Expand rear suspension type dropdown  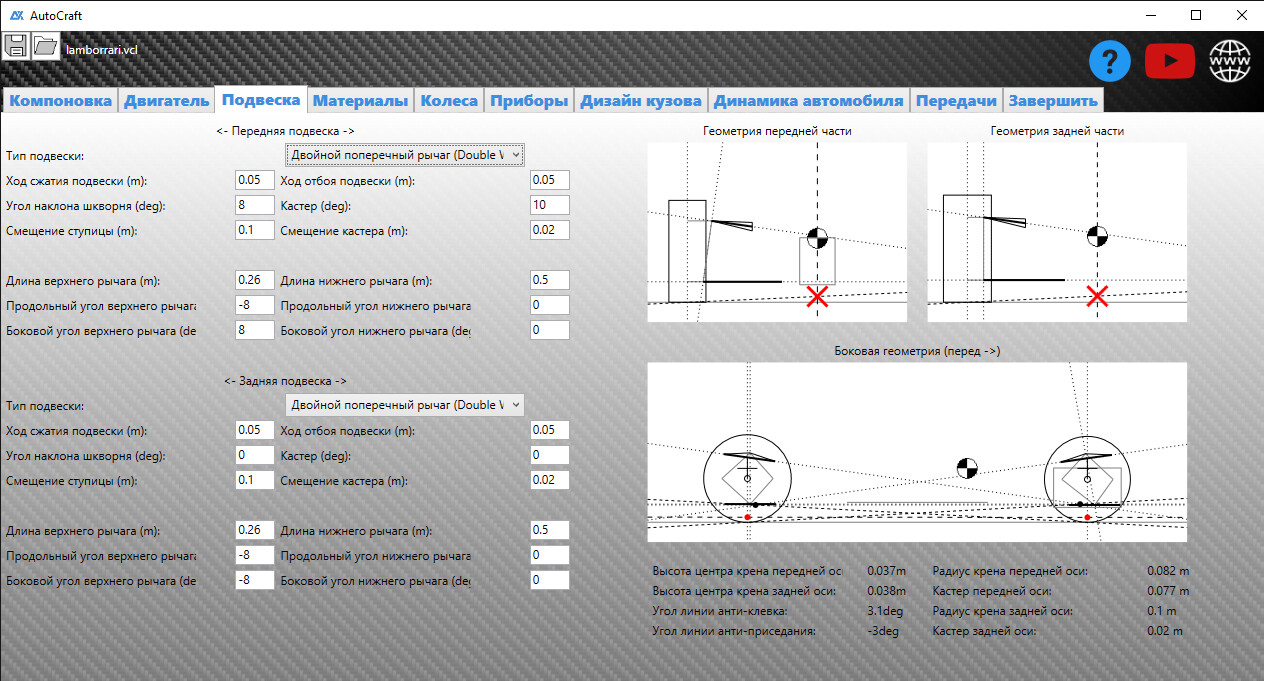coord(404,405)
